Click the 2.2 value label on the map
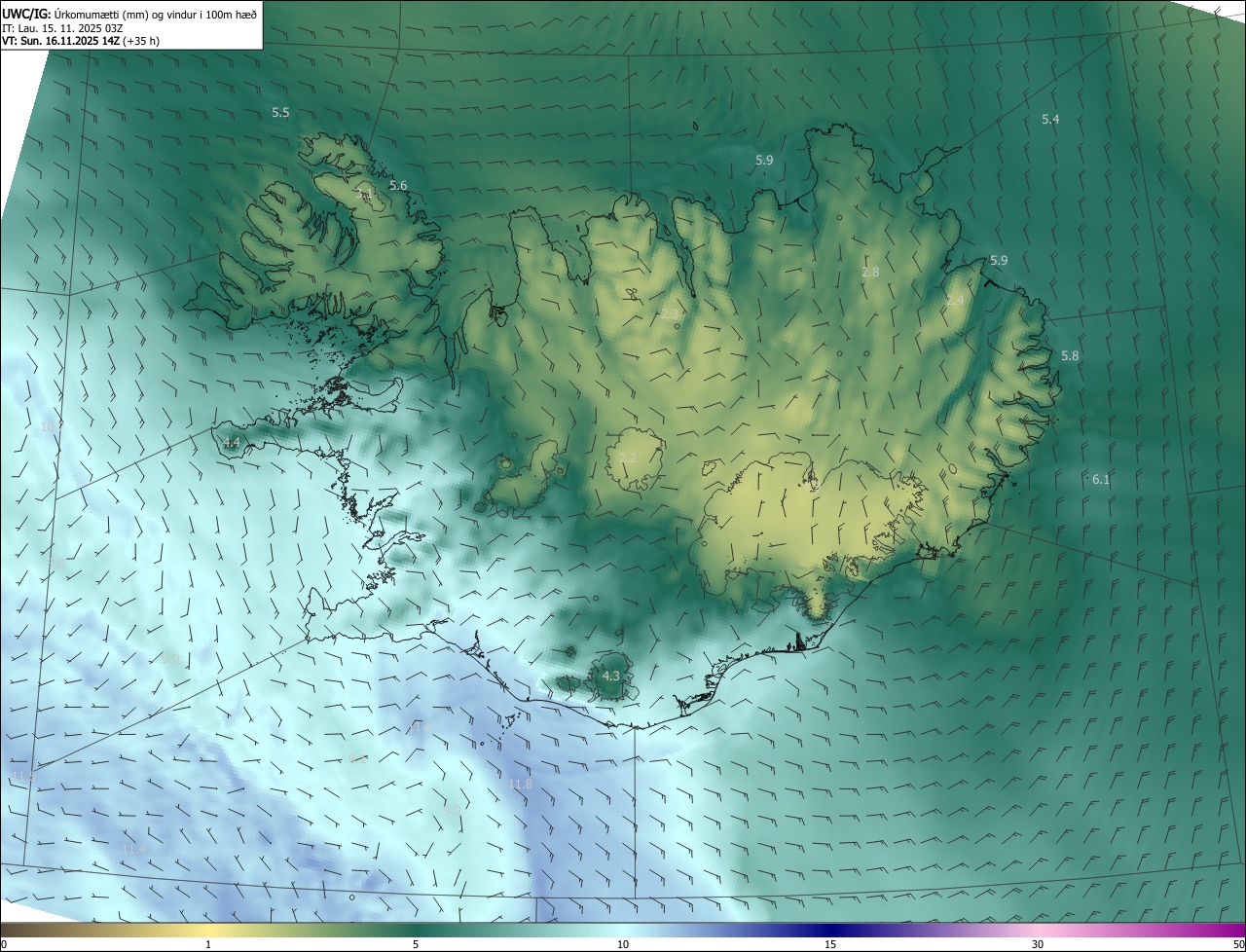 (628, 458)
